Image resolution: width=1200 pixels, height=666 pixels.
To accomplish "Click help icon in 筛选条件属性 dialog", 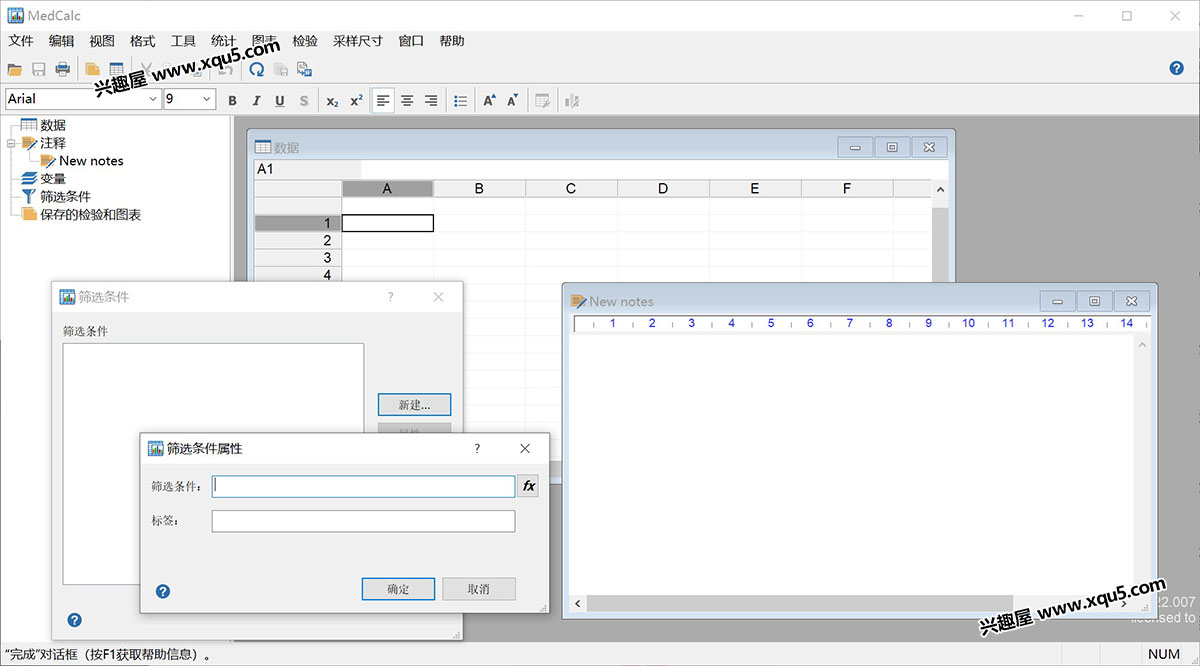I will [163, 591].
